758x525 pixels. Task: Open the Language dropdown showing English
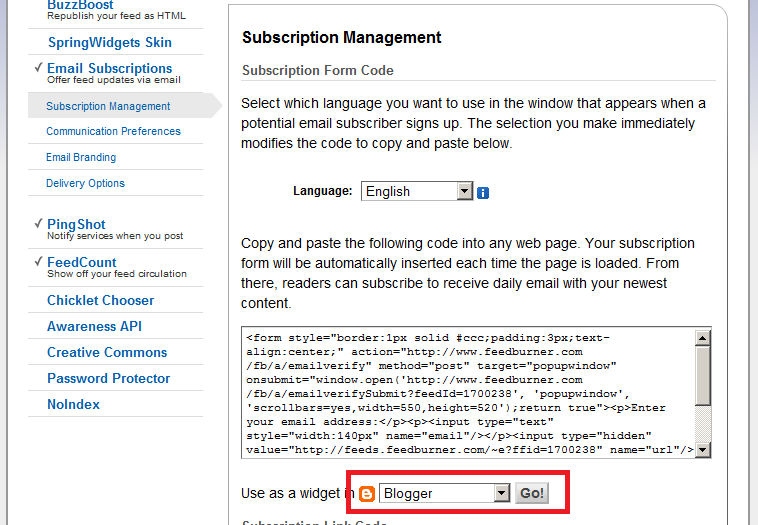click(417, 191)
